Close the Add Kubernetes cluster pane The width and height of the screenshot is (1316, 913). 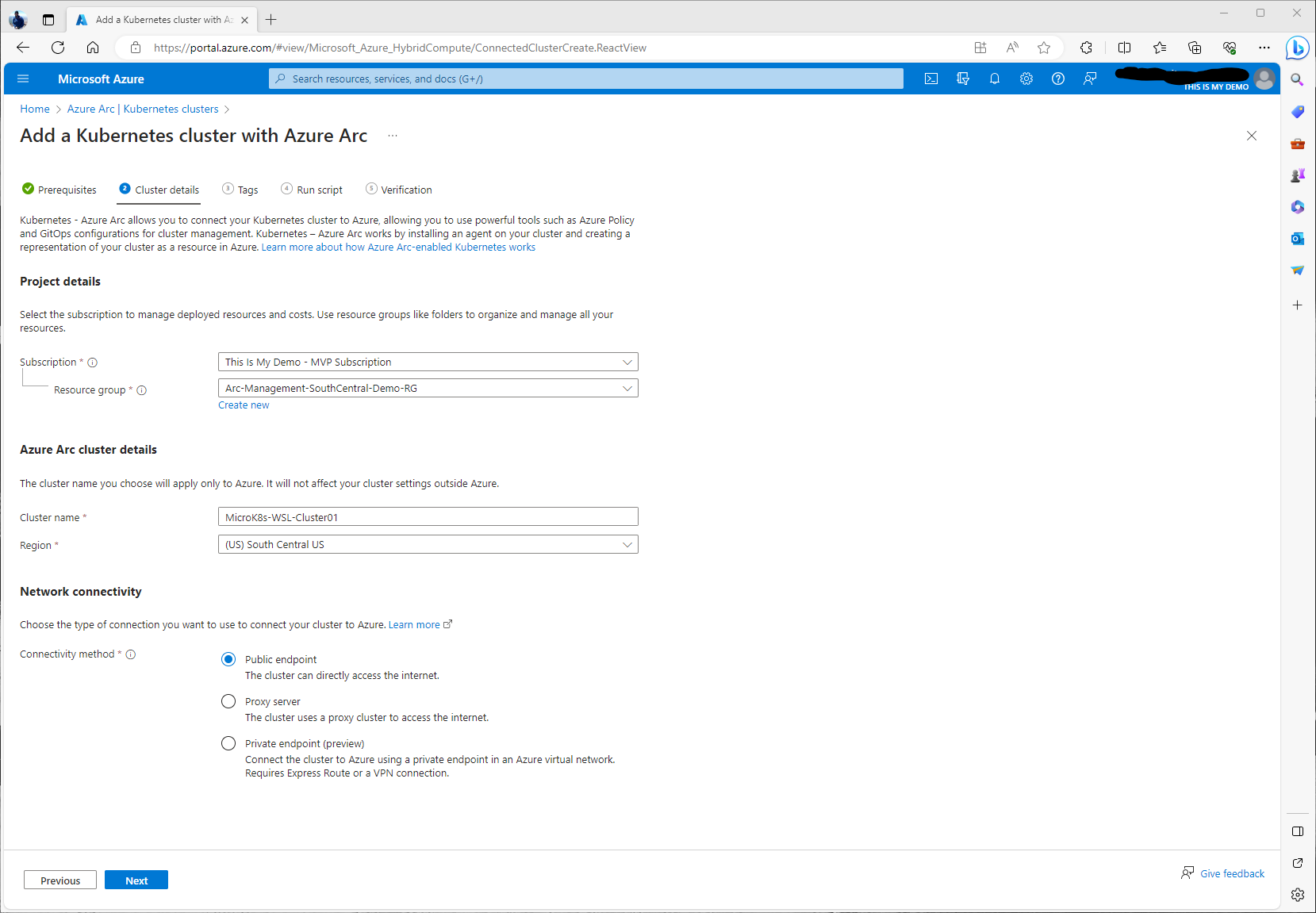click(1251, 136)
